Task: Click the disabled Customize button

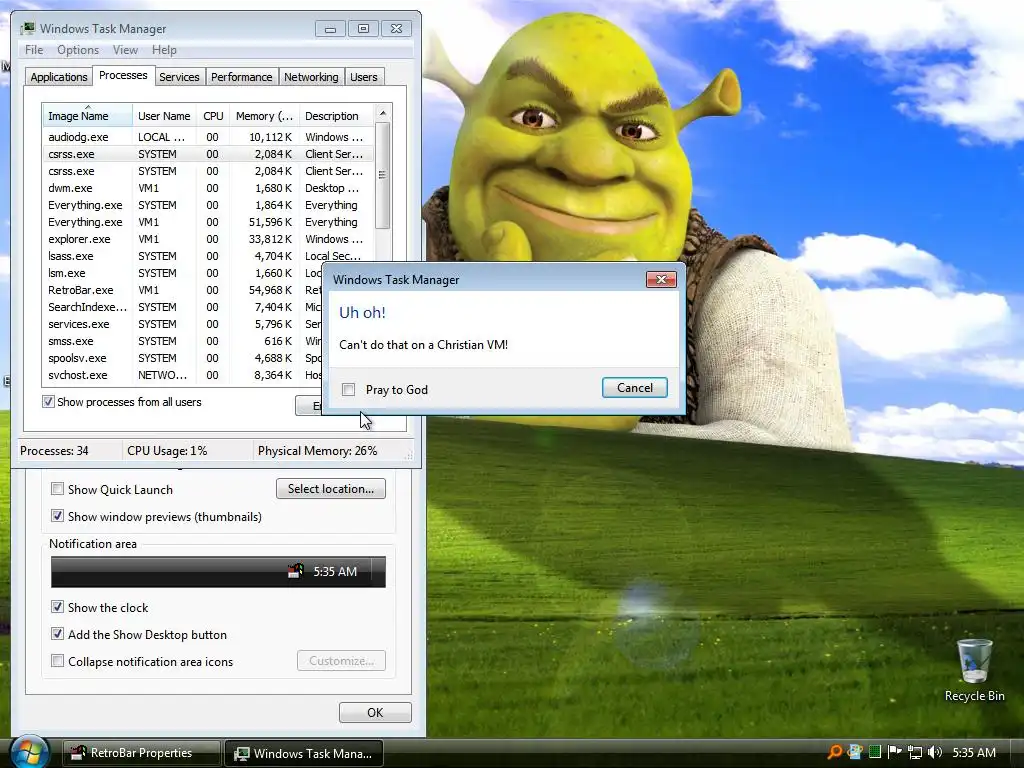Action: (341, 661)
